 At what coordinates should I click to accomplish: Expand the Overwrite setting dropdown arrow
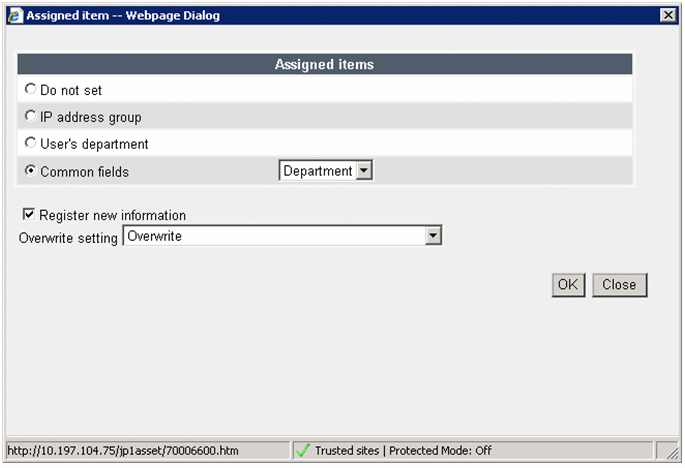click(433, 236)
